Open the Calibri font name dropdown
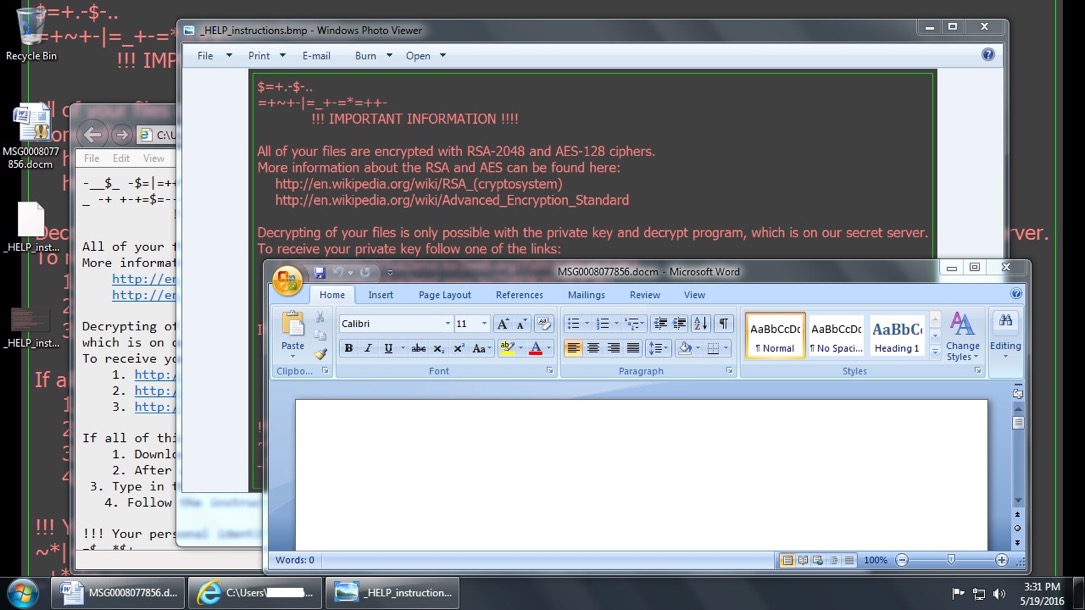 tap(447, 324)
